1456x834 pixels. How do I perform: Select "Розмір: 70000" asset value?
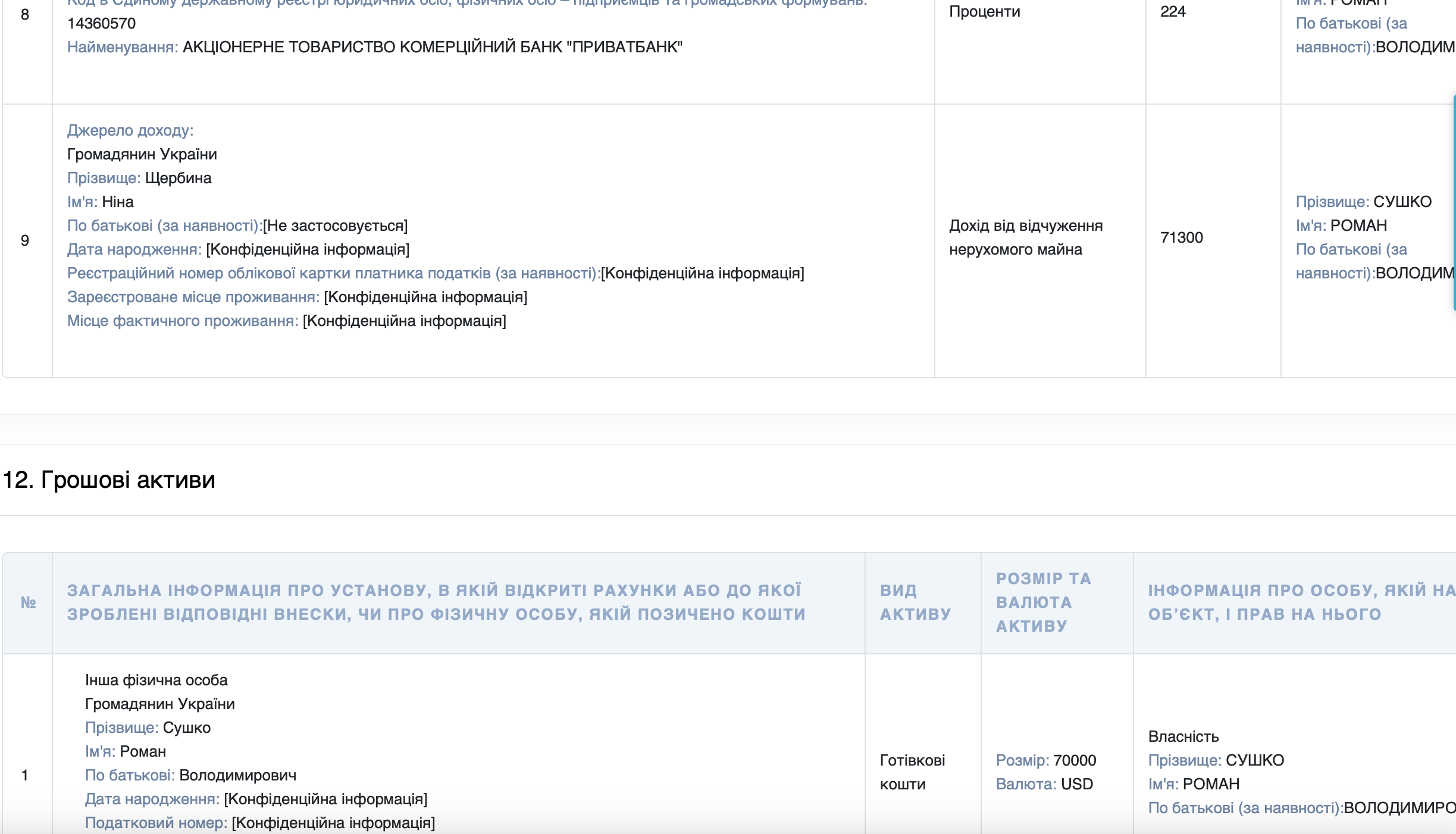pyautogui.click(x=1045, y=760)
